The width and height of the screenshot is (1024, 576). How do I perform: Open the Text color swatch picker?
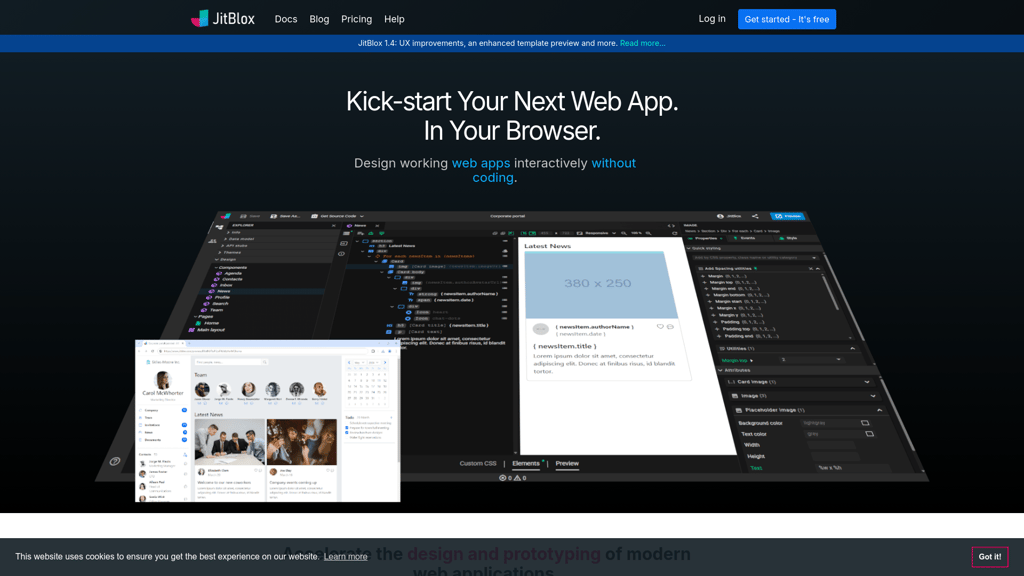coord(869,434)
